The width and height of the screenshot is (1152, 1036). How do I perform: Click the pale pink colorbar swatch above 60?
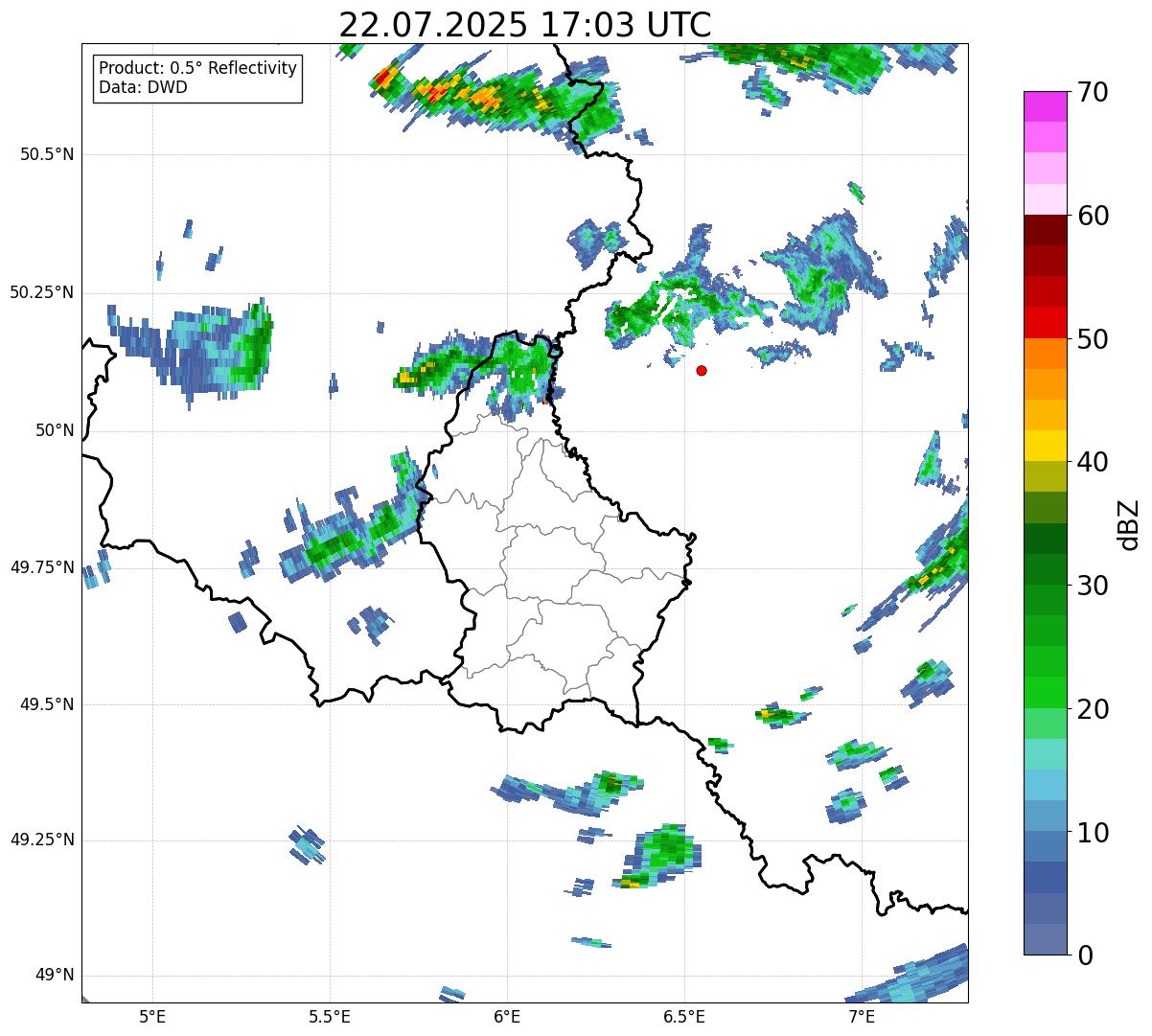tap(1045, 199)
